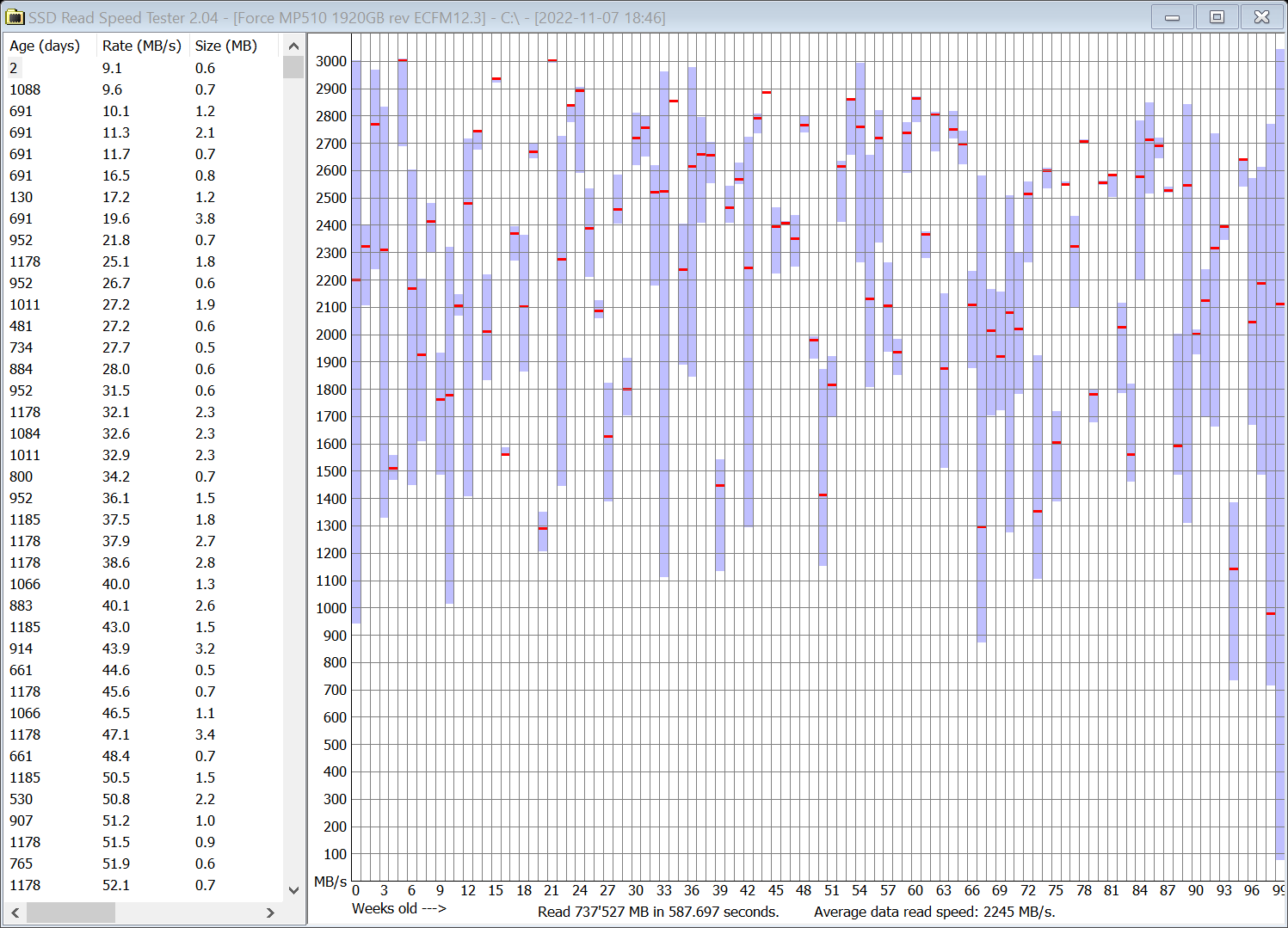
Task: Click the 'Weeks old --->' axis label
Action: (399, 908)
